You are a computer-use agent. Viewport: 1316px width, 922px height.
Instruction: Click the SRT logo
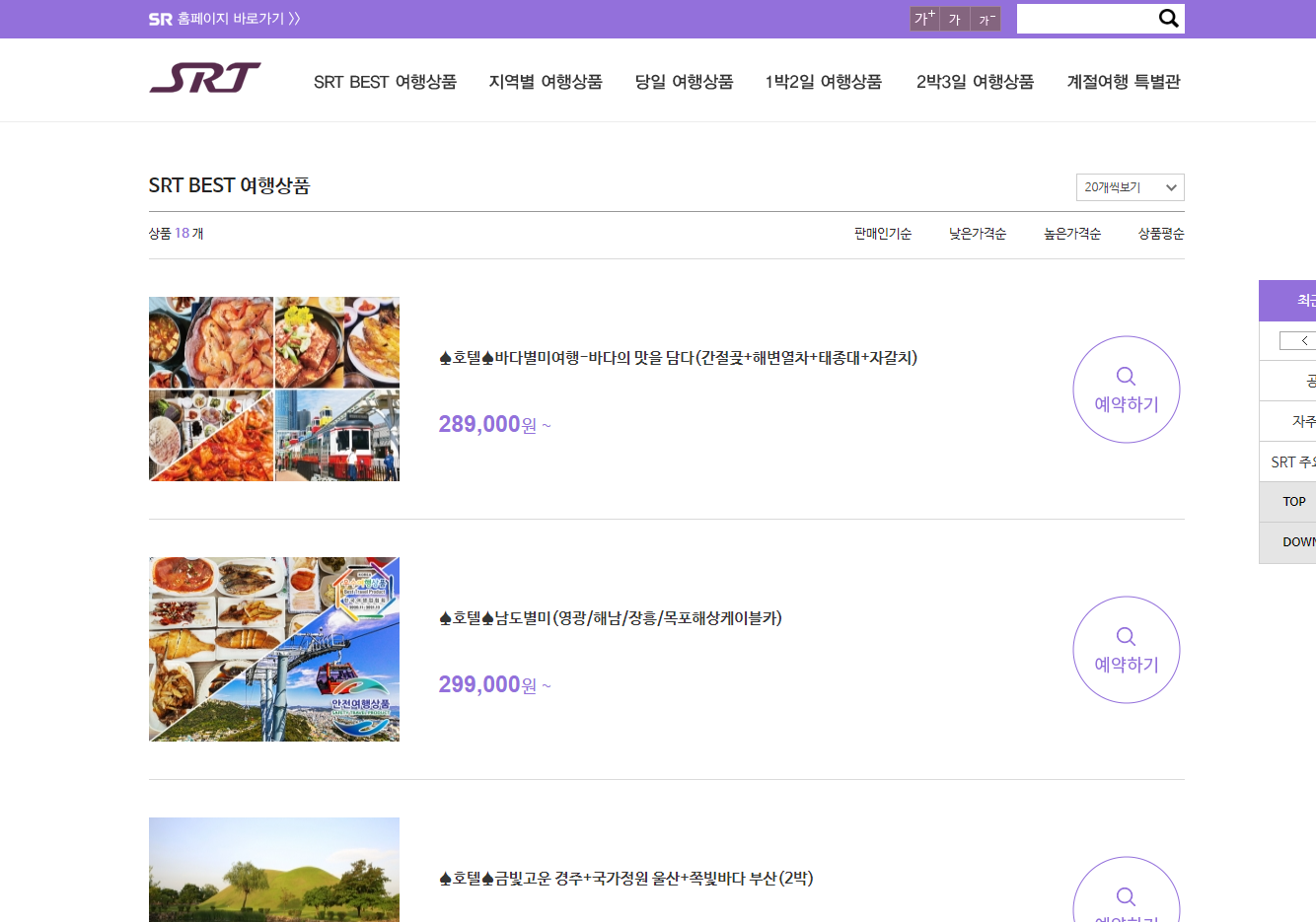(x=205, y=78)
